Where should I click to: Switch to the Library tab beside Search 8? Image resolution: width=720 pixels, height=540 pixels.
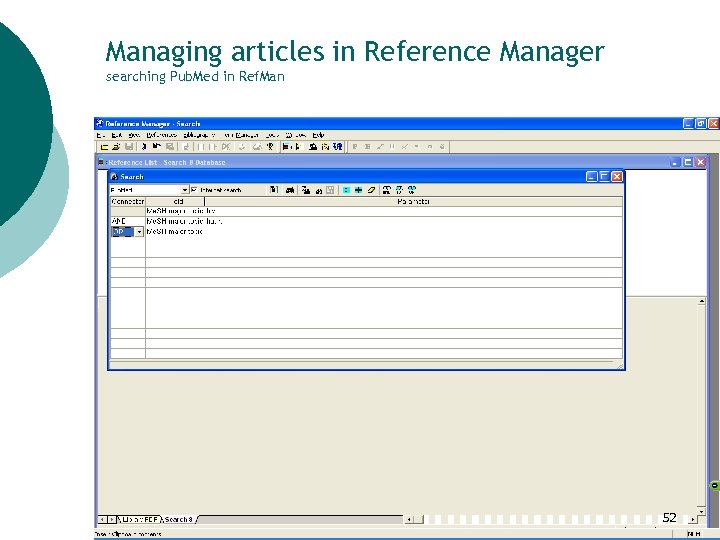tap(140, 519)
